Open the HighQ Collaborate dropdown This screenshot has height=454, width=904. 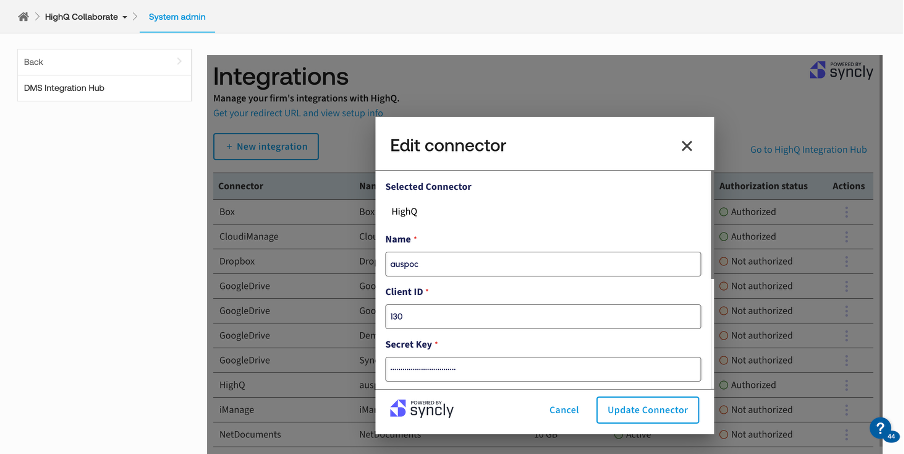(x=86, y=17)
